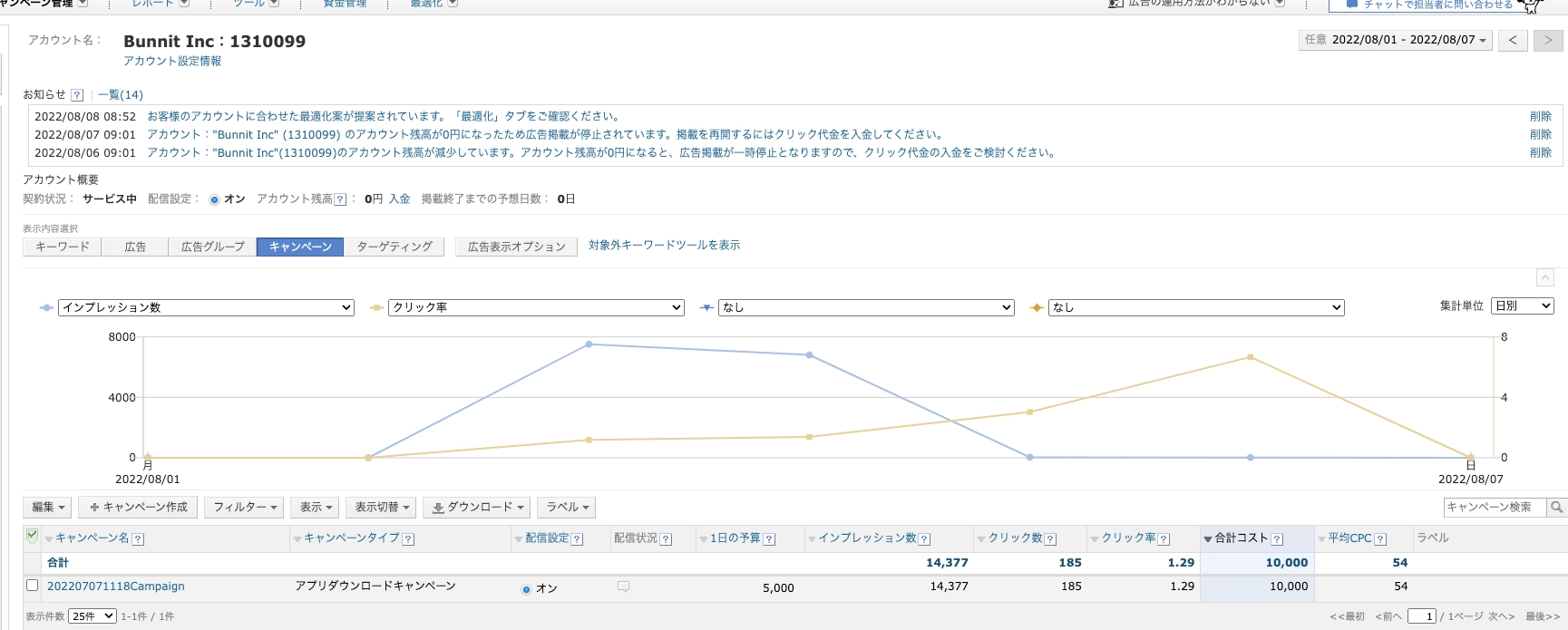The image size is (1568, 630).
Task: Switch to the 広告グループ tab
Action: 212,247
